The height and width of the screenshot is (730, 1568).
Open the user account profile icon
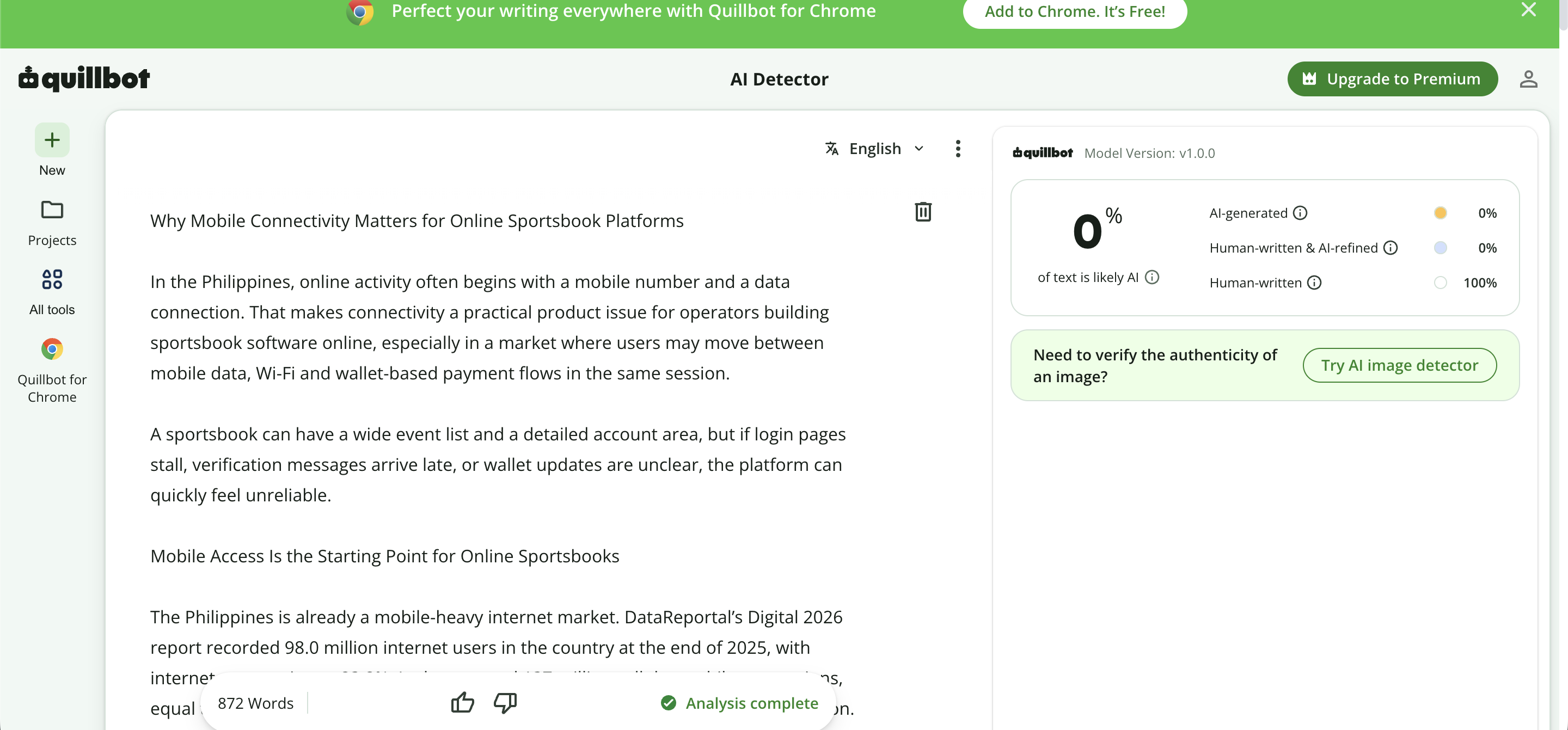(1528, 79)
